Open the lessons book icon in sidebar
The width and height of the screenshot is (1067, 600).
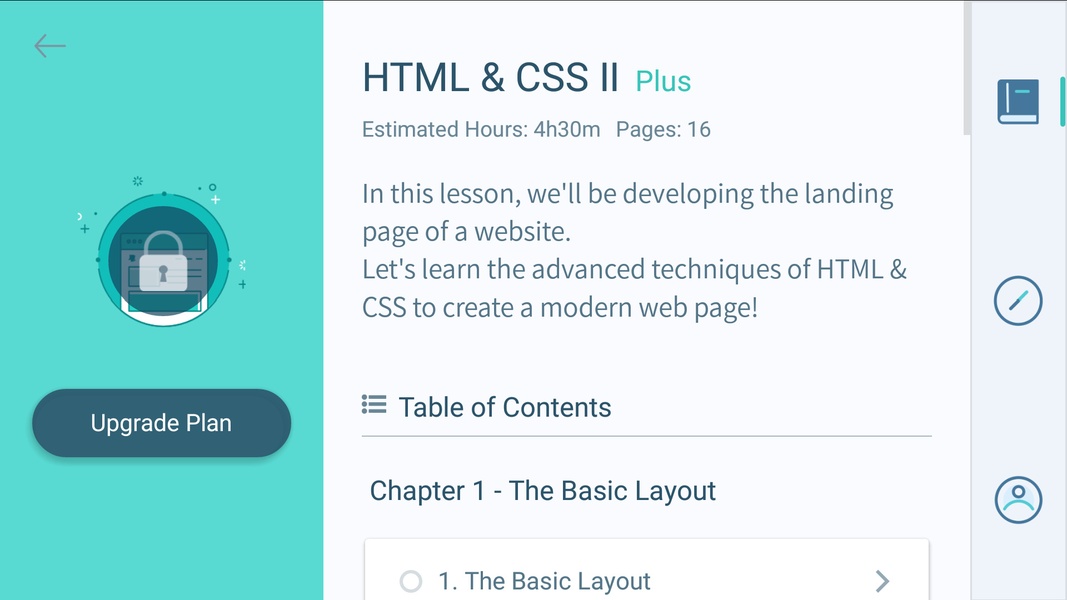click(1018, 101)
